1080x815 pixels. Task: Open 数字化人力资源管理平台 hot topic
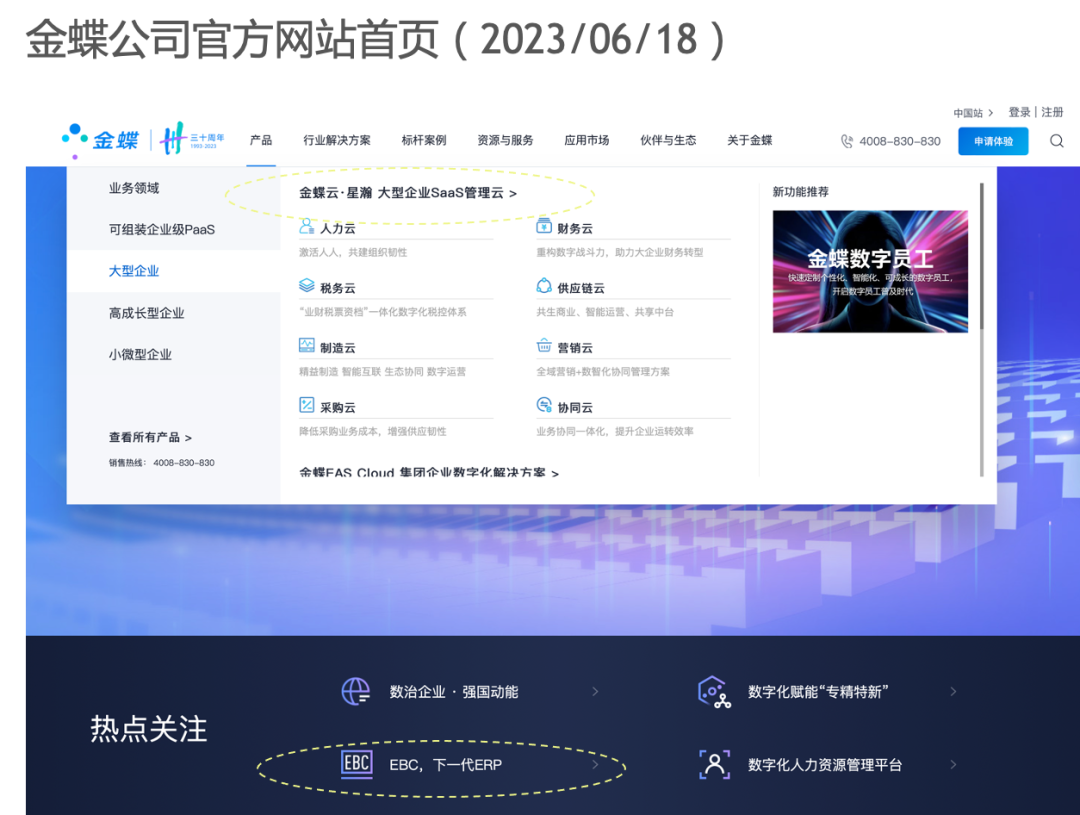point(824,765)
